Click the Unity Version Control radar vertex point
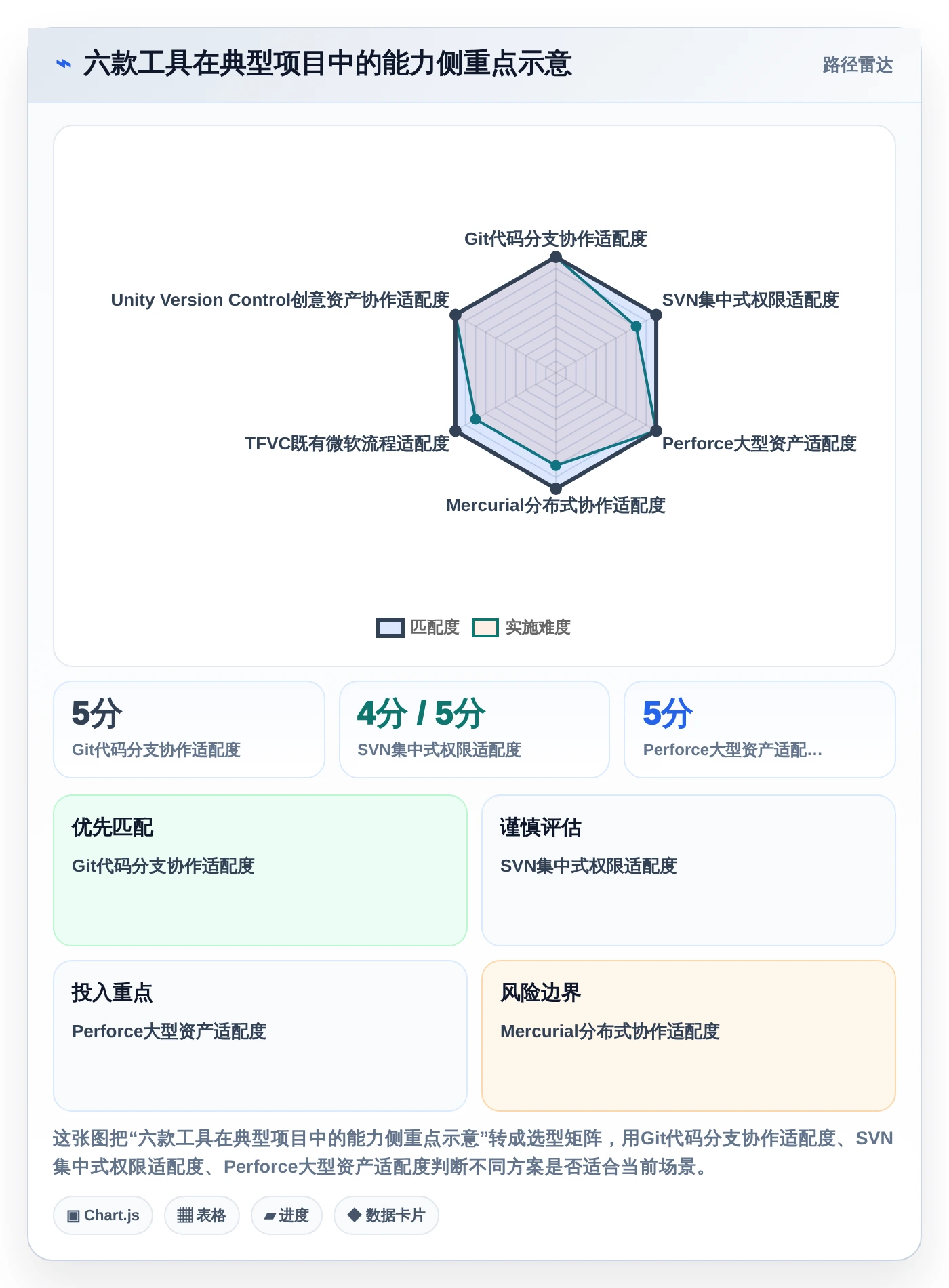 [x=456, y=315]
